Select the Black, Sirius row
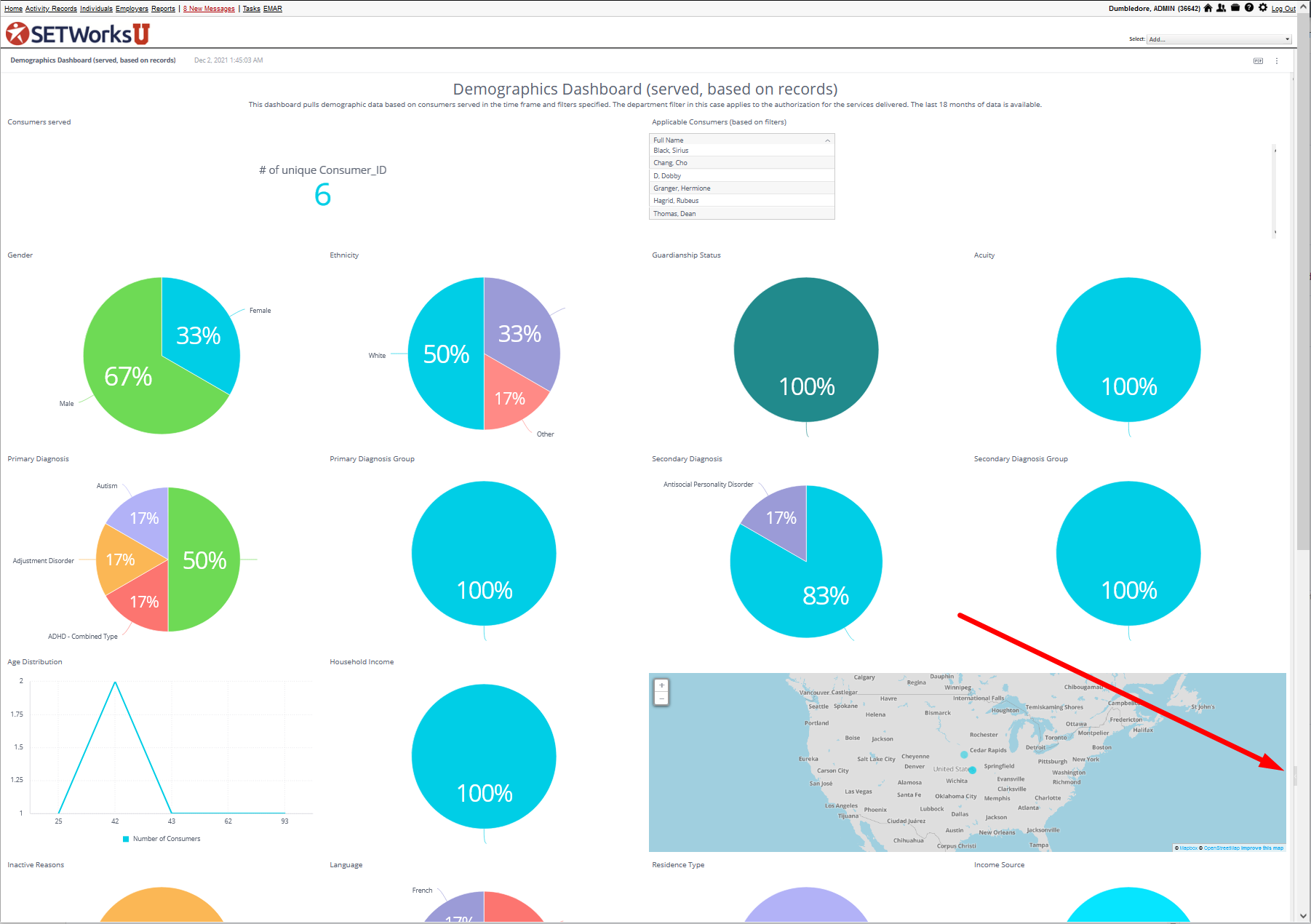The width and height of the screenshot is (1311, 924). point(741,151)
